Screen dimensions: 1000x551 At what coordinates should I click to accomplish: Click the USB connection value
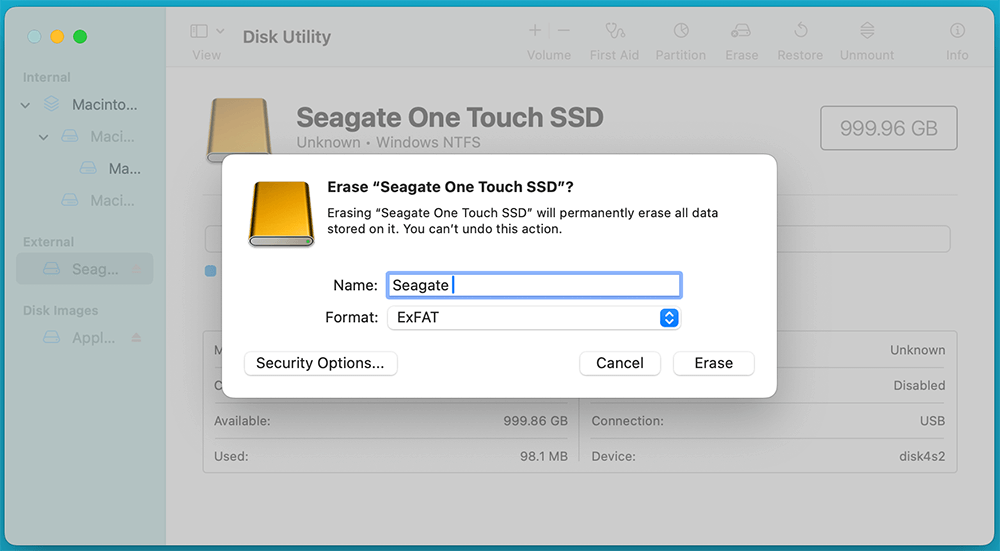pyautogui.click(x=932, y=421)
